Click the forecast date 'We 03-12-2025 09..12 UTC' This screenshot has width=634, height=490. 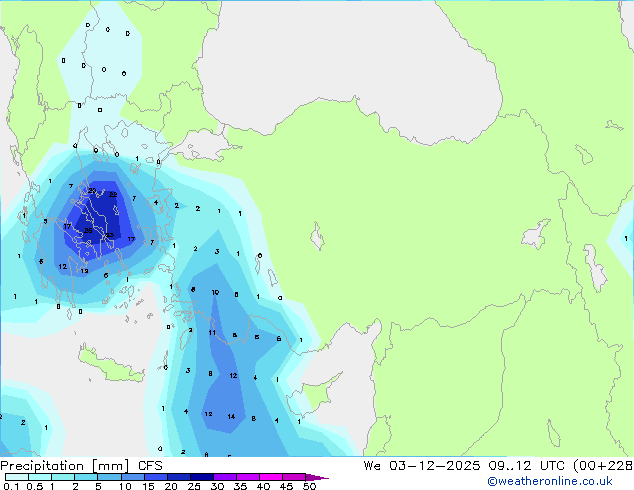pos(464,465)
